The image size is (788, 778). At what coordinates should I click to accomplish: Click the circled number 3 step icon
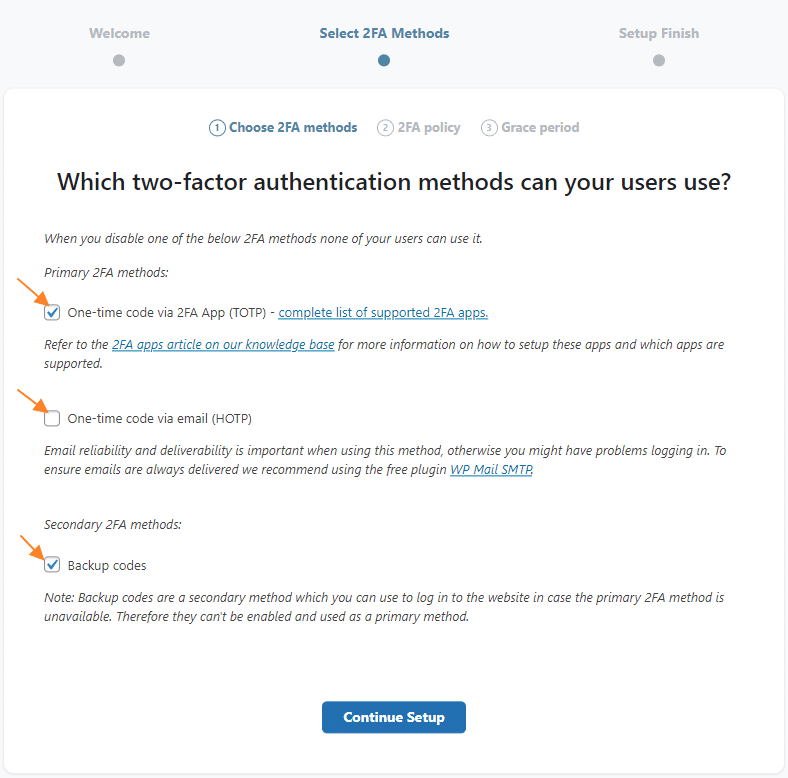point(489,128)
